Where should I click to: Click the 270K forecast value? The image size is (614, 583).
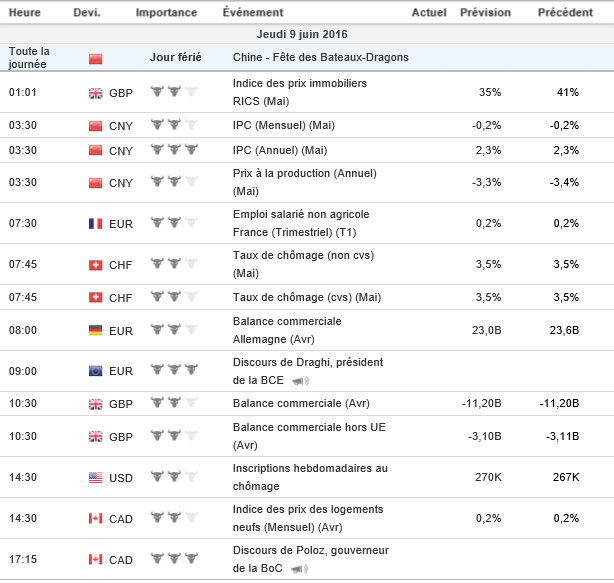[x=488, y=477]
